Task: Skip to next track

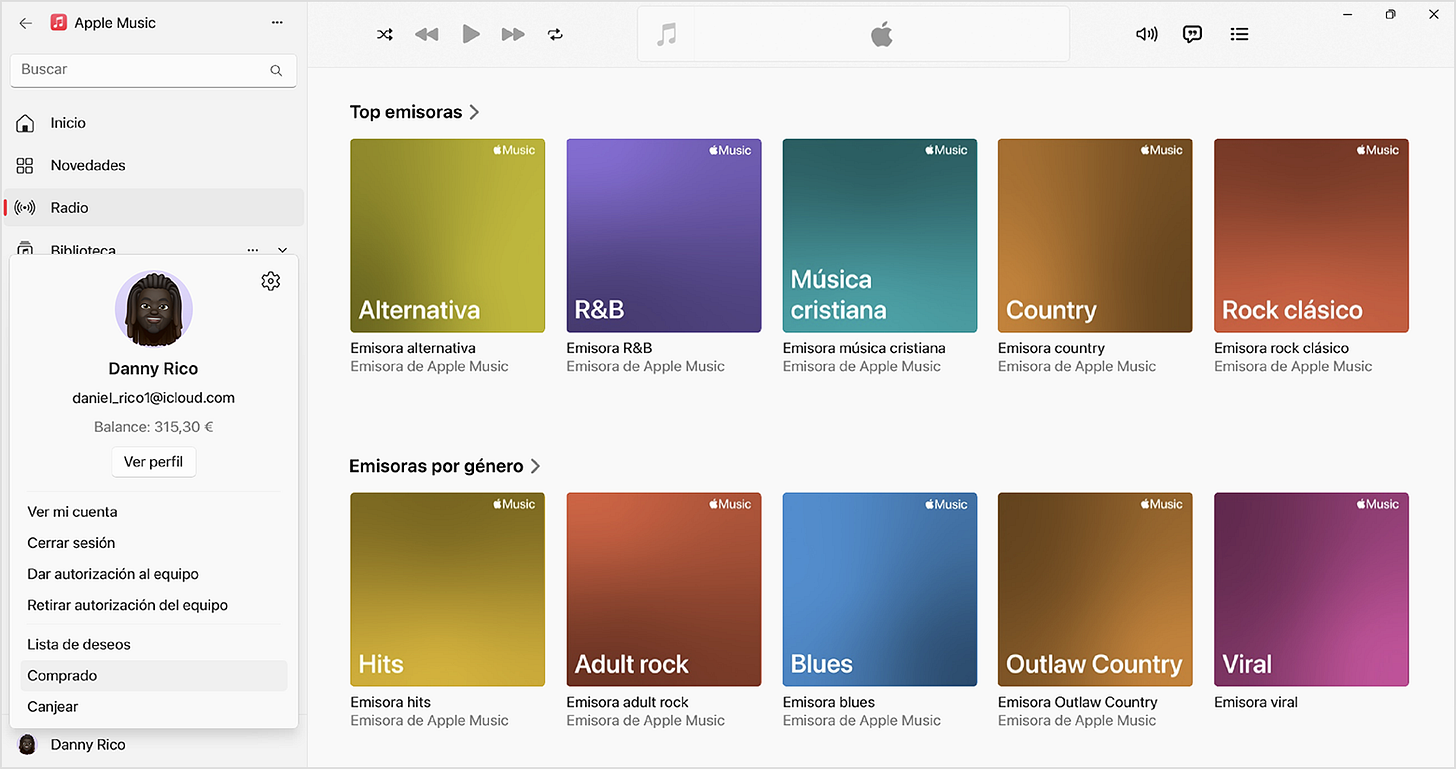Action: 513,34
